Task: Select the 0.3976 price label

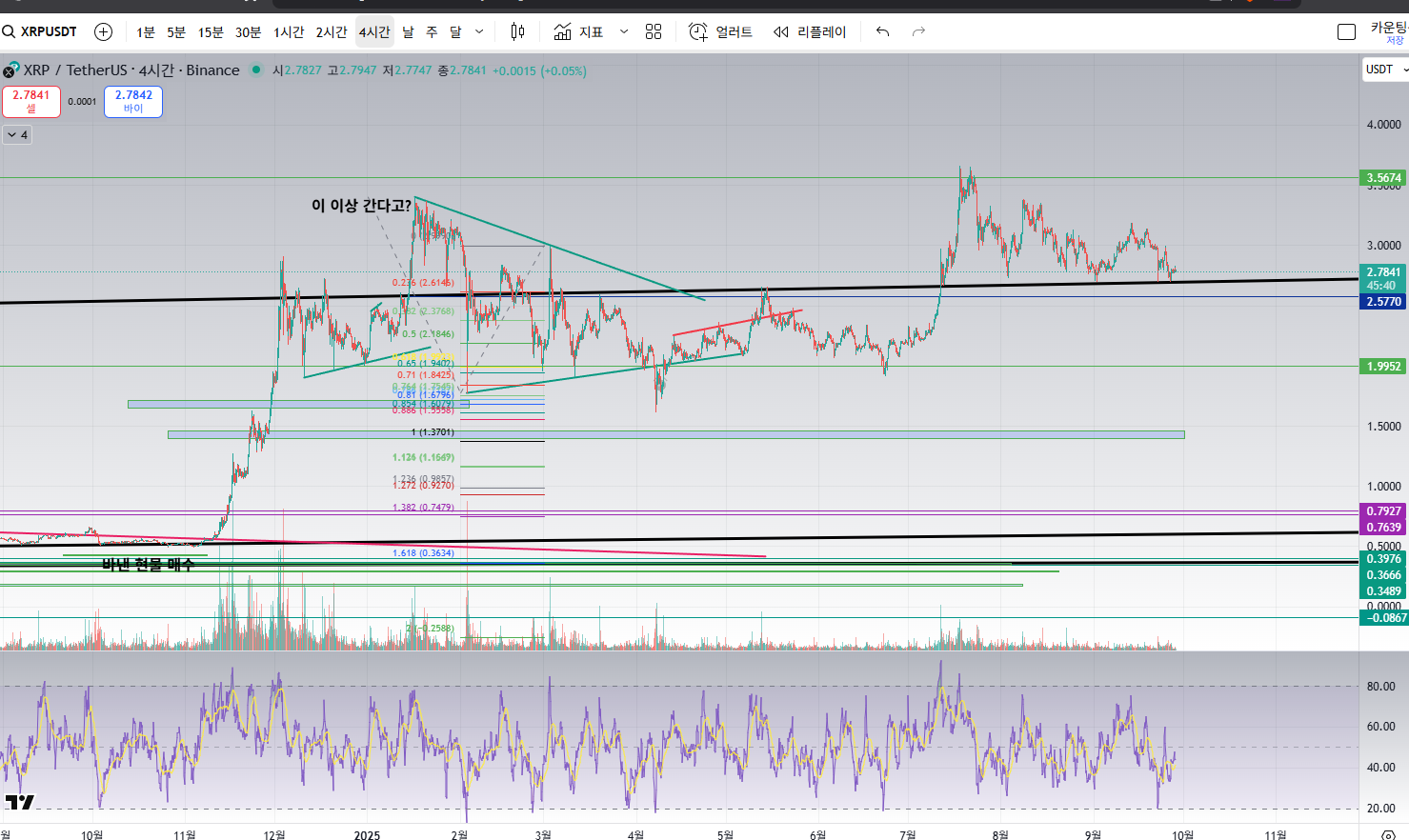Action: pyautogui.click(x=1383, y=559)
